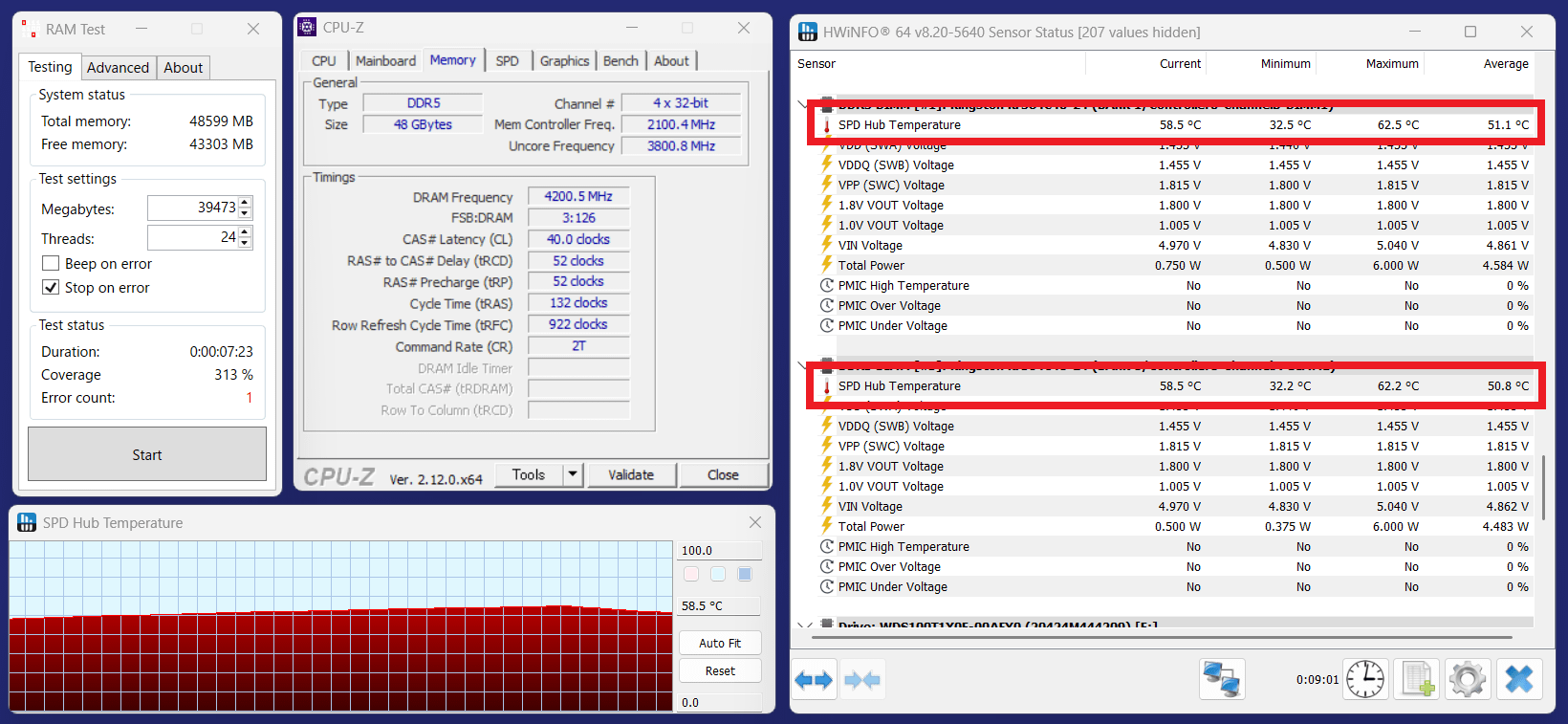Open HWiNFO network remote monitoring icon

click(1222, 680)
